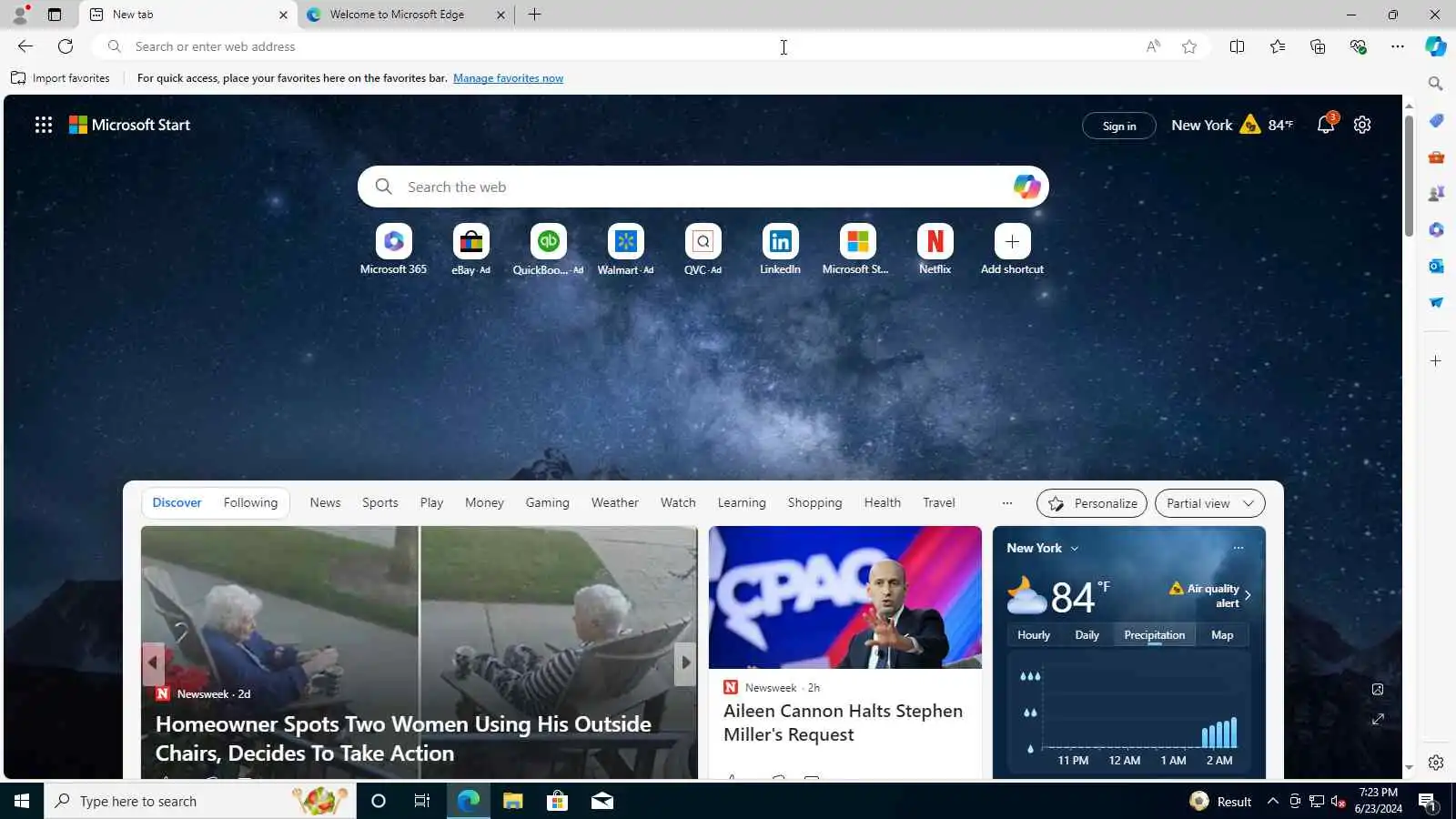Open the Outlook sidebar icon

pos(1436,266)
